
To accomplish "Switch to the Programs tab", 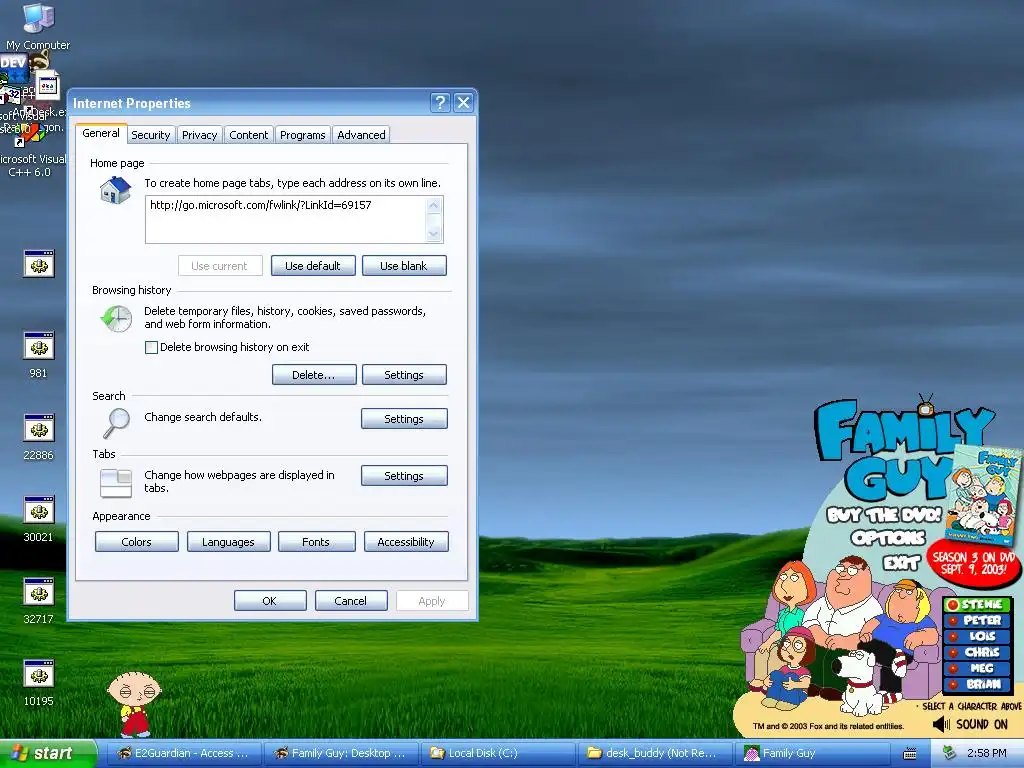I will click(x=302, y=135).
